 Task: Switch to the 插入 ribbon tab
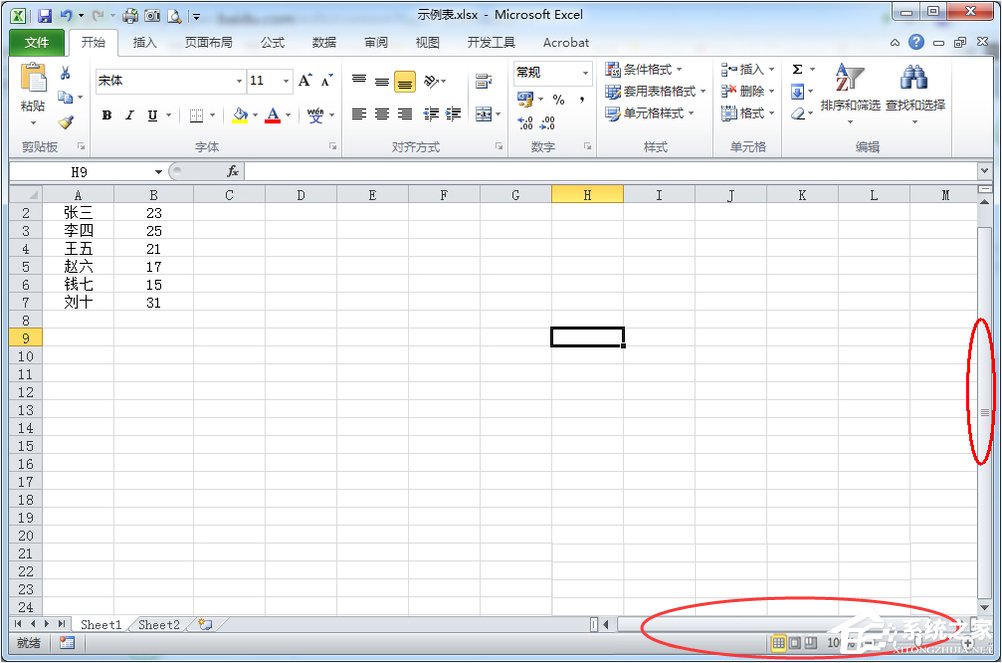144,43
